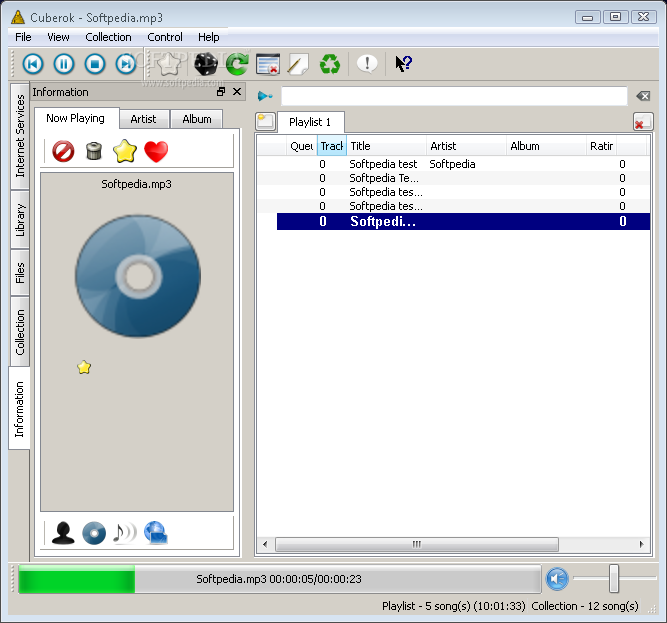Click the volume slider handle
The height and width of the screenshot is (623, 667).
(x=613, y=578)
